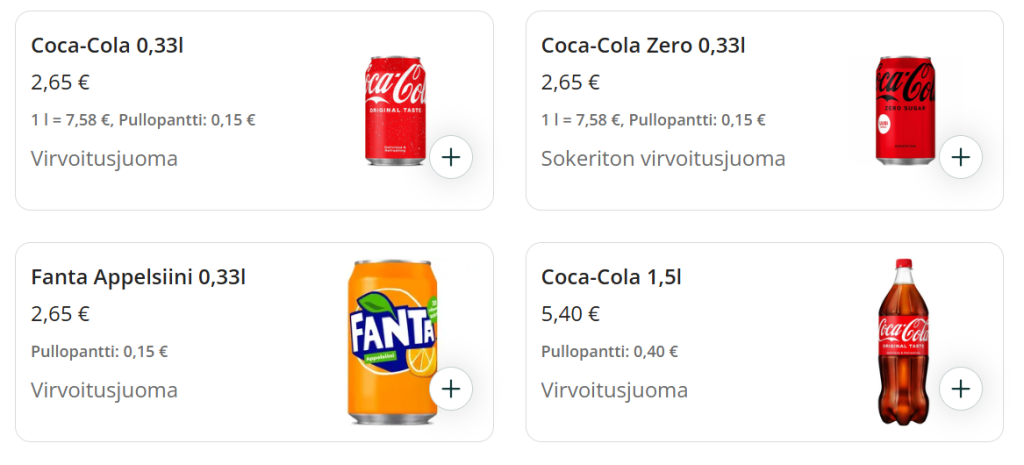Click the 5,40 € price
The height and width of the screenshot is (465, 1024).
point(570,314)
